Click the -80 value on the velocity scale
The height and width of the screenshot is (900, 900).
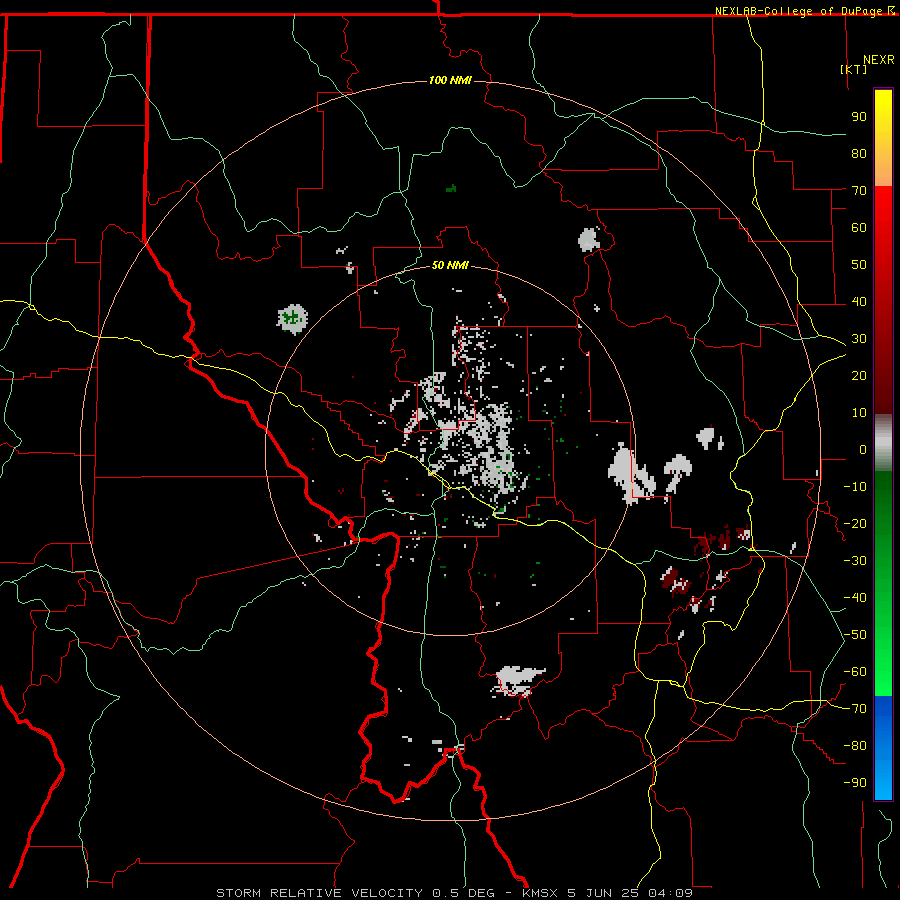(855, 746)
